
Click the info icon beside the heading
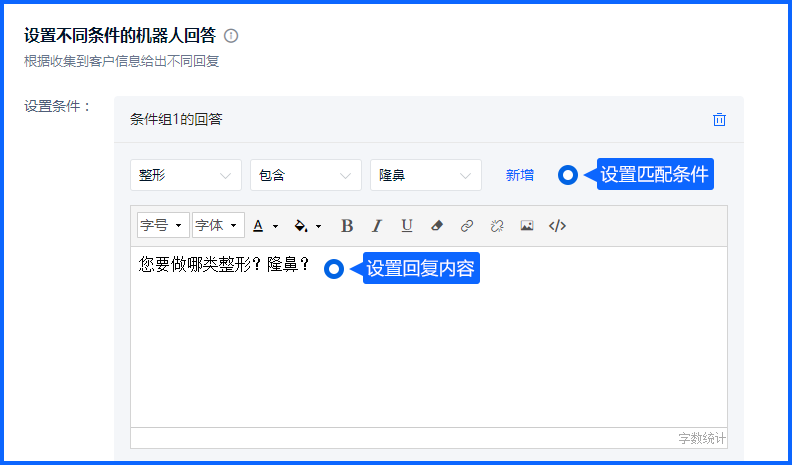pyautogui.click(x=231, y=36)
